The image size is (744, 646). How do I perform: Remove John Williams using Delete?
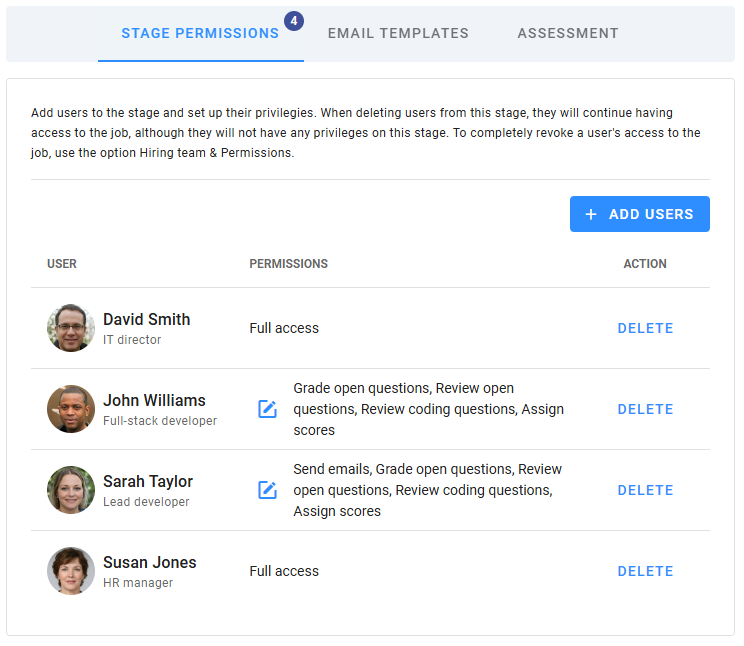pos(645,409)
